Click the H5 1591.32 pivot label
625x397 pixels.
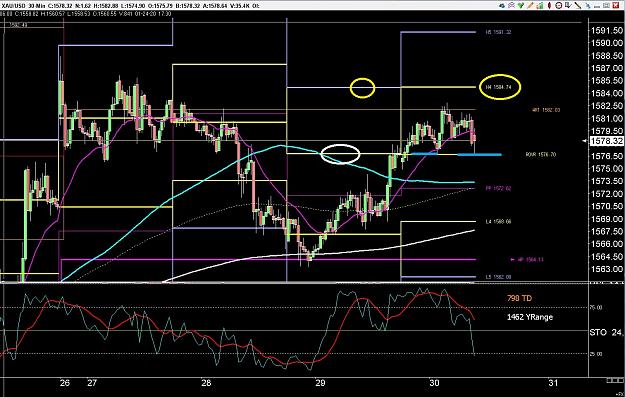[x=498, y=32]
